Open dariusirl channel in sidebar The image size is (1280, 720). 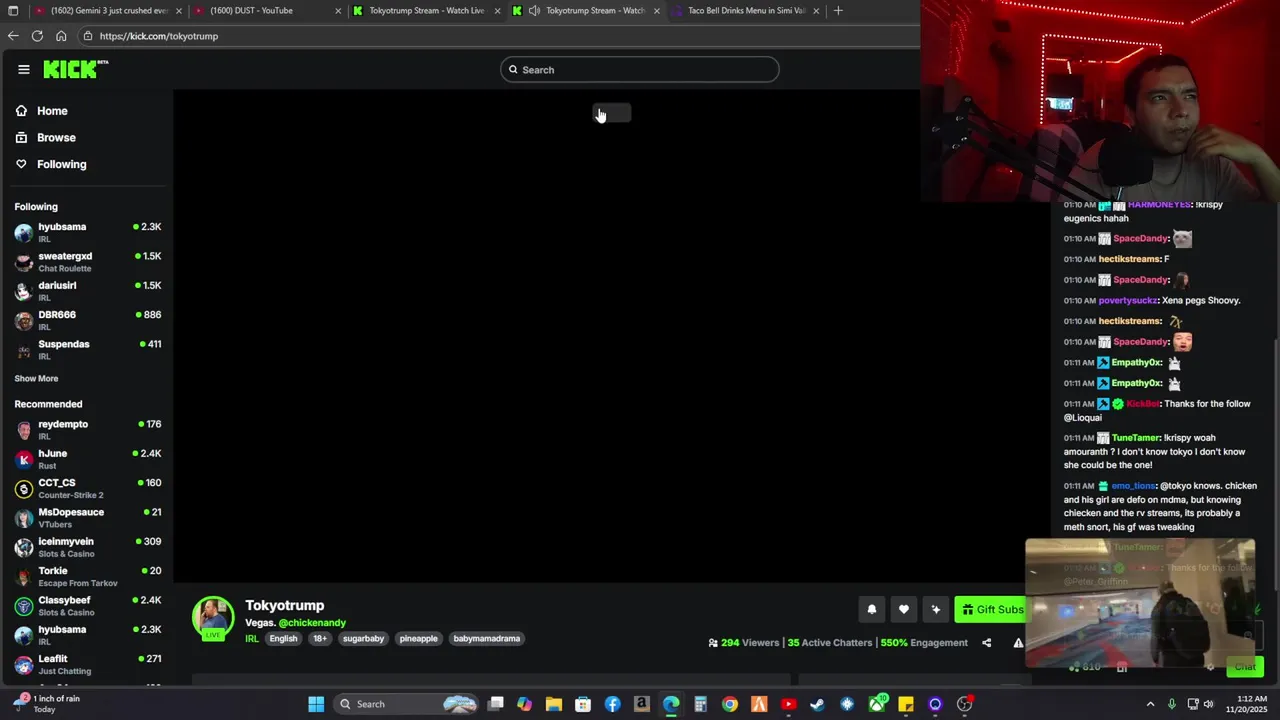[x=88, y=291]
